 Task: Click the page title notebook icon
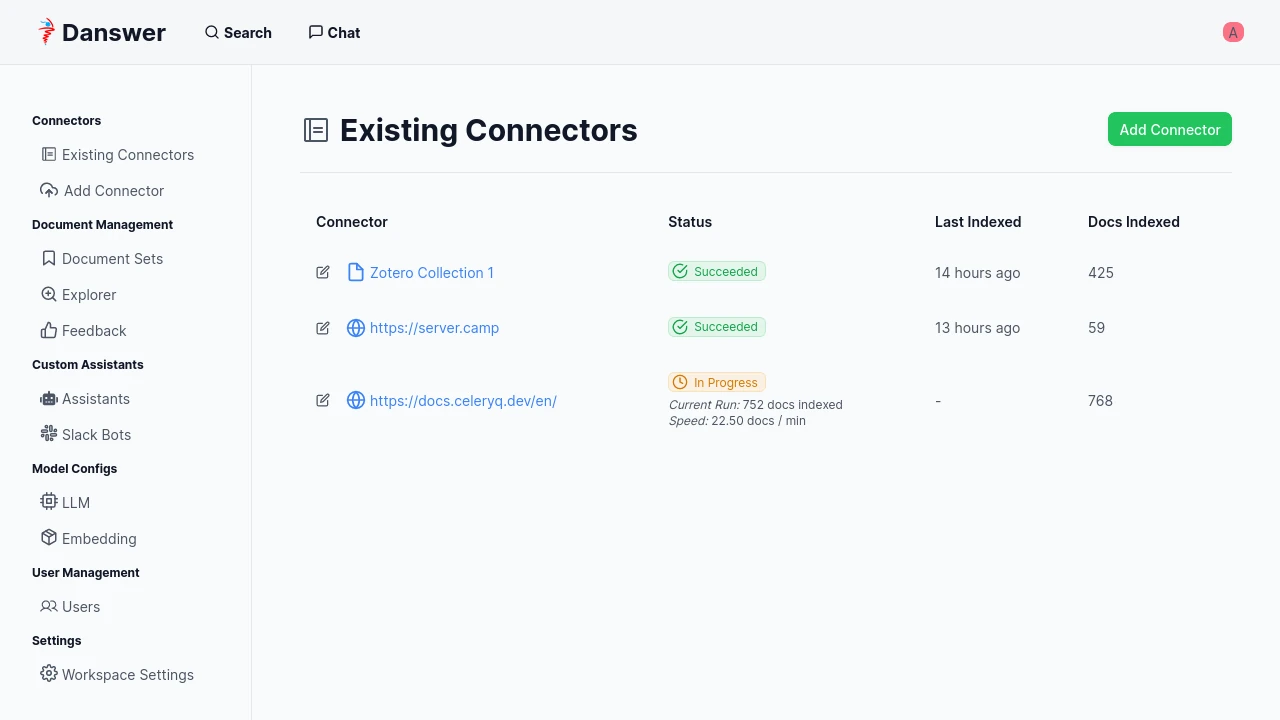coord(316,130)
